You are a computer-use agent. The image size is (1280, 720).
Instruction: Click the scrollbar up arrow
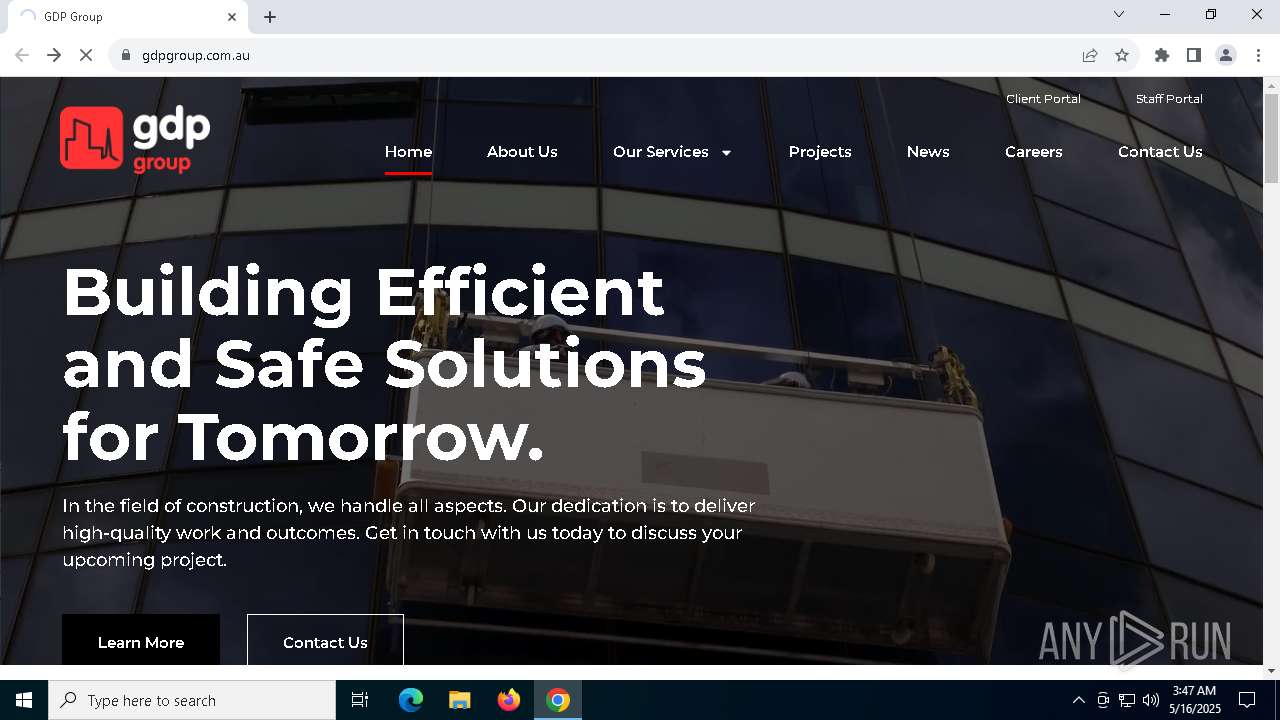1271,85
